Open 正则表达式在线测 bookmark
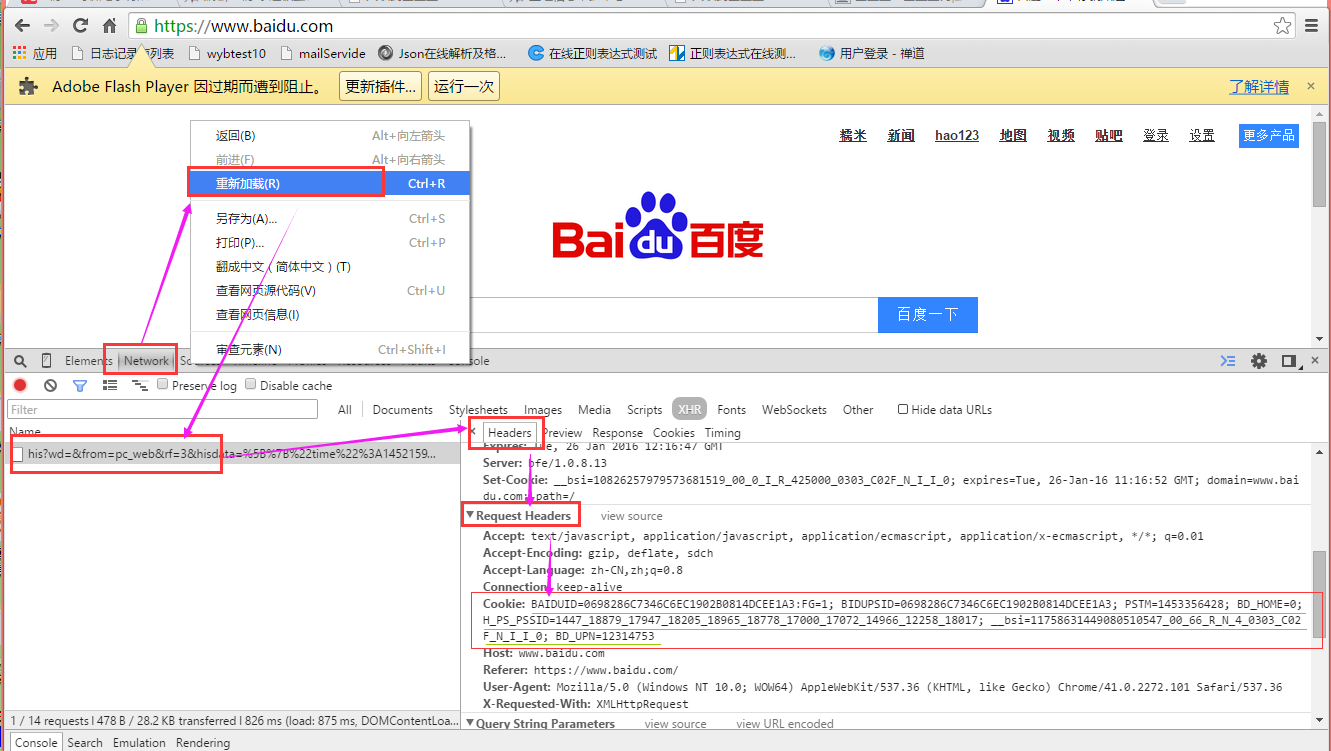The width and height of the screenshot is (1331, 751). (733, 54)
